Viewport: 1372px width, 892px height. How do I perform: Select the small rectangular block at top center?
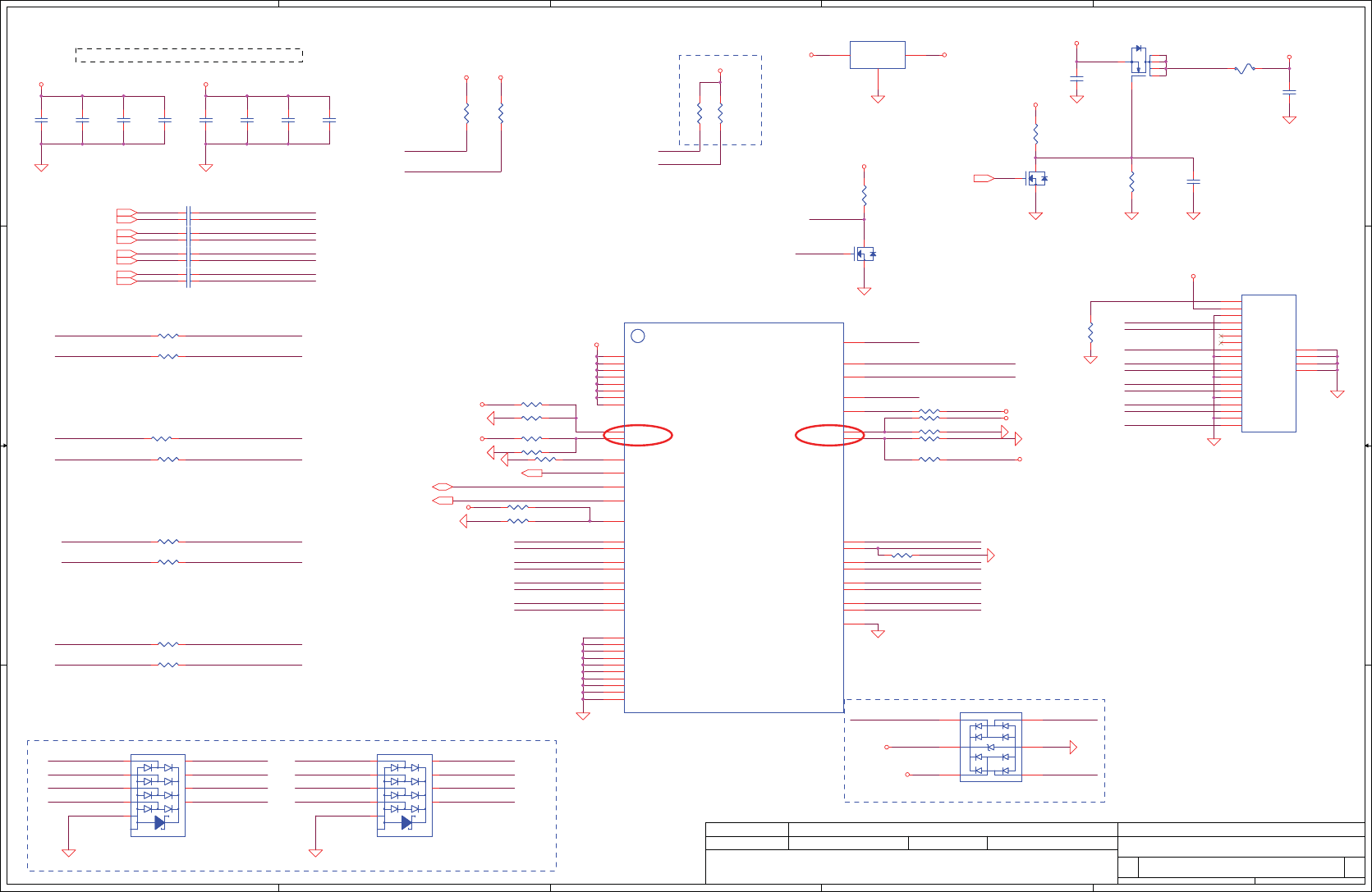tap(878, 55)
